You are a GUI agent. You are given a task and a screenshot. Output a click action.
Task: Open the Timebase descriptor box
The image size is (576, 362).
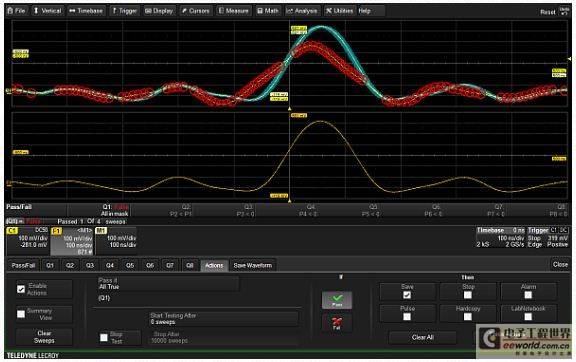pyautogui.click(x=500, y=237)
